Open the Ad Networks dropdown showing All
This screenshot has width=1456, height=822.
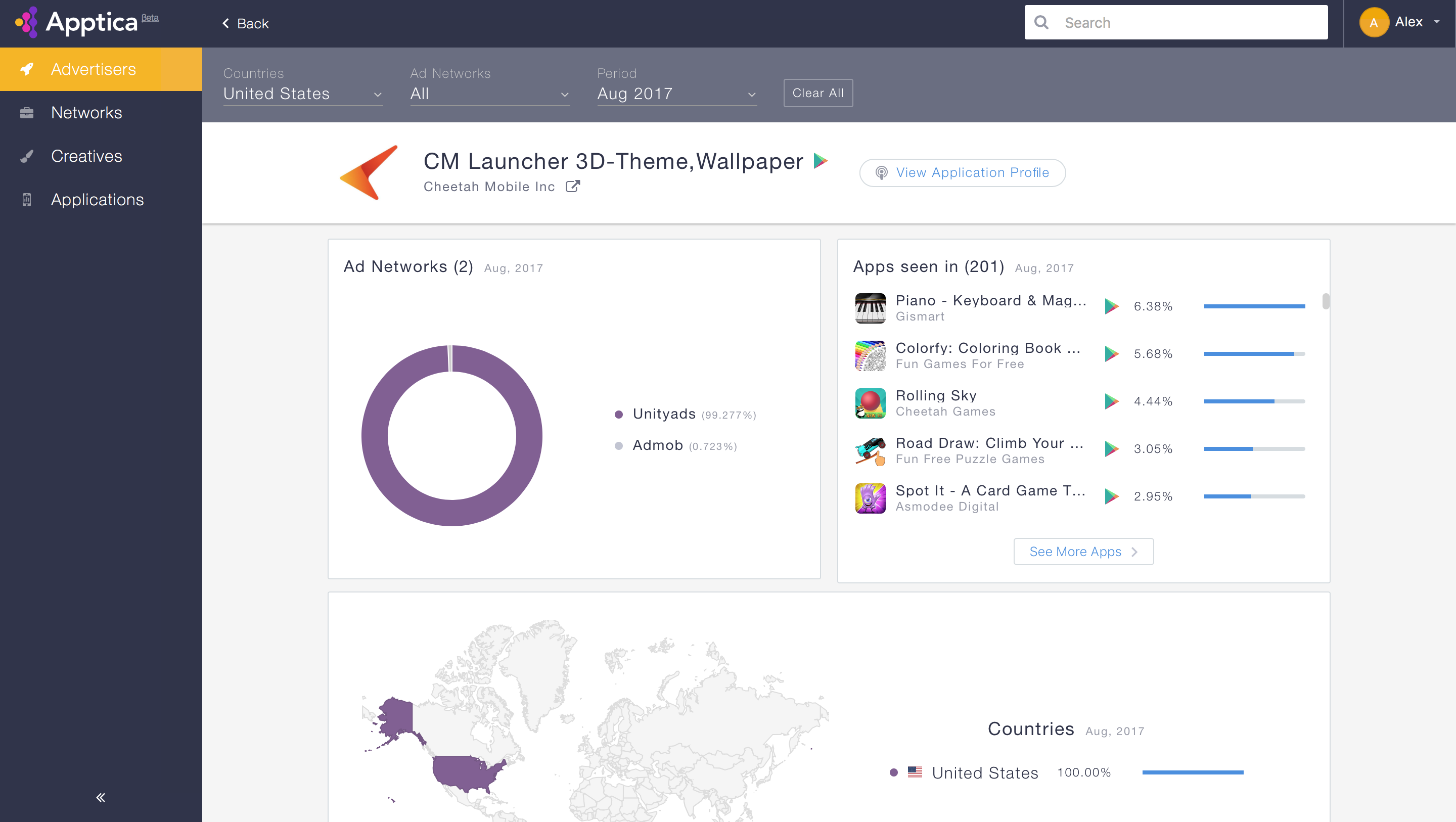(490, 94)
